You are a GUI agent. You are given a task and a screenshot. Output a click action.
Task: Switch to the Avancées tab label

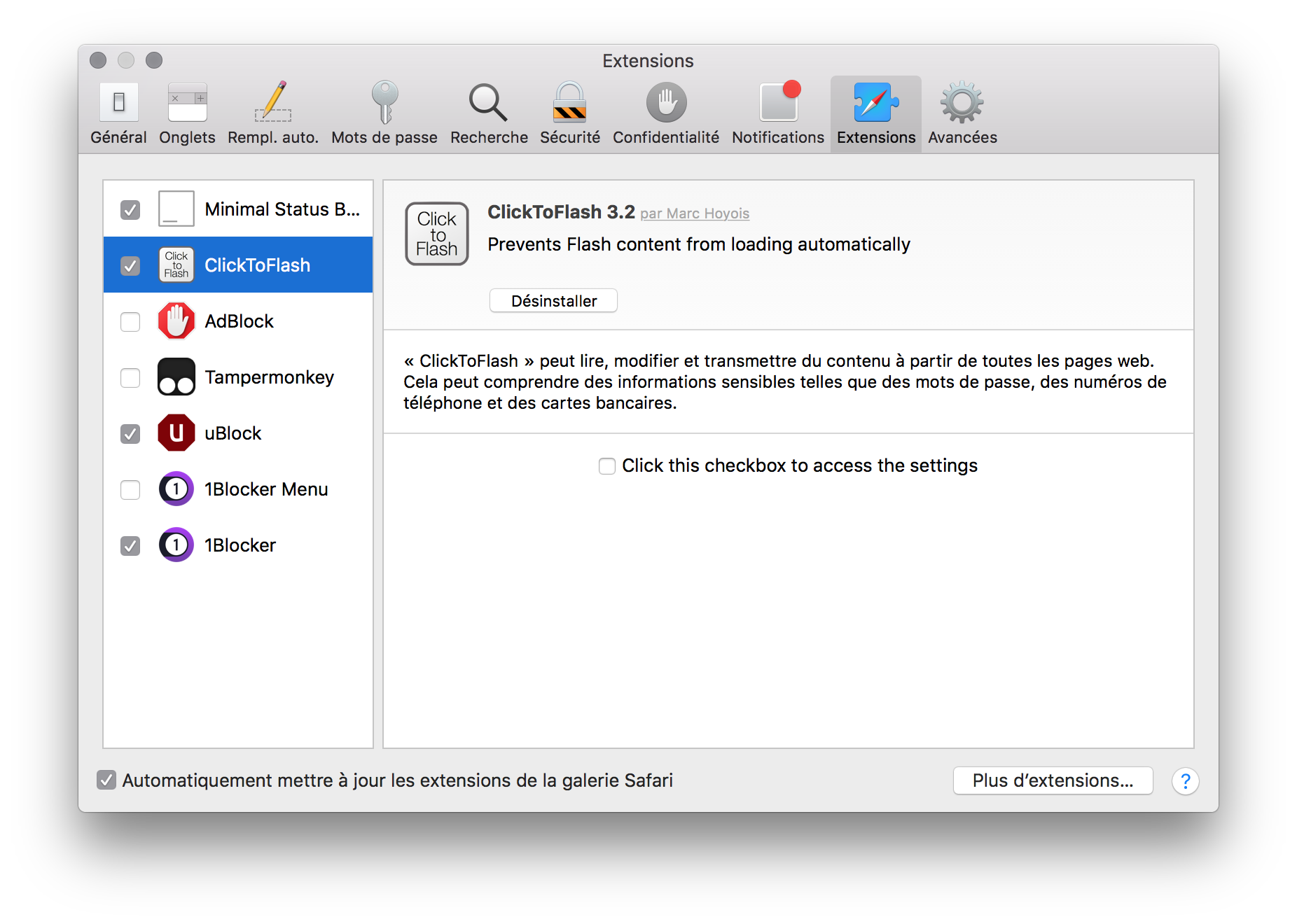pyautogui.click(x=962, y=137)
